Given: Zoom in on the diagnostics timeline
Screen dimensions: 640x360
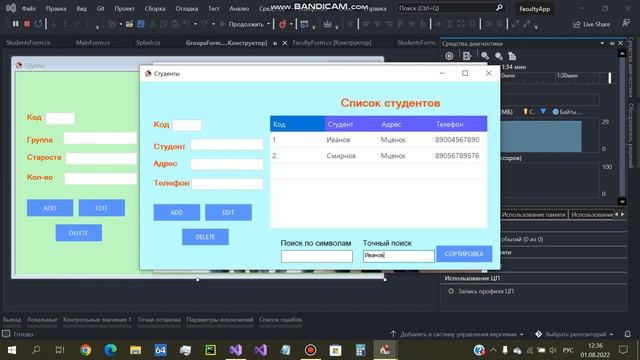Looking at the screenshot, I should pos(485,56).
